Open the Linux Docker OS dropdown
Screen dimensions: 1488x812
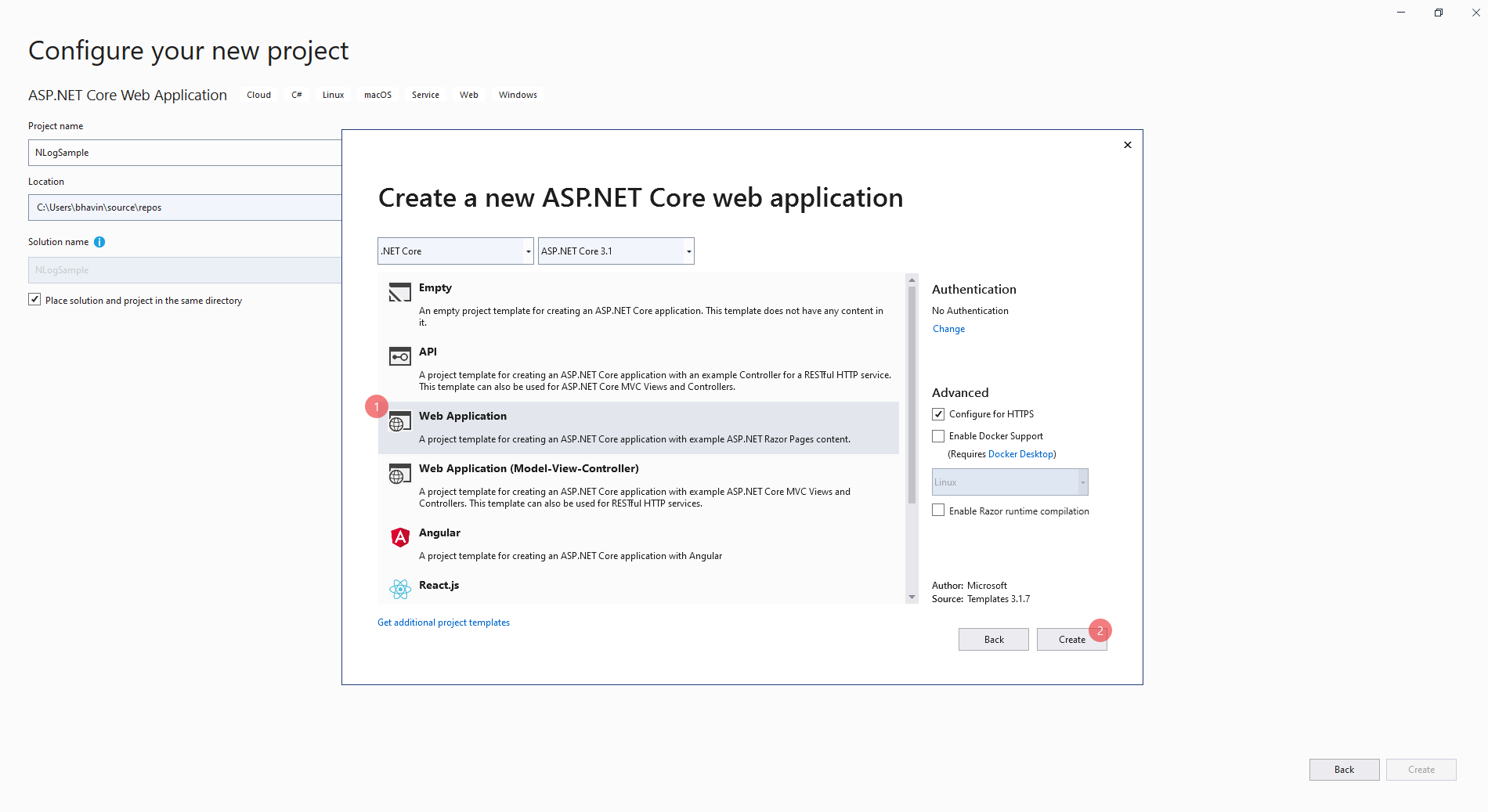1010,482
